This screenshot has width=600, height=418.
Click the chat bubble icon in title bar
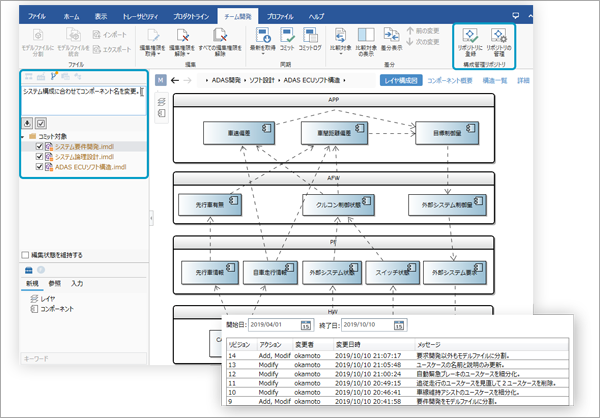coord(515,16)
